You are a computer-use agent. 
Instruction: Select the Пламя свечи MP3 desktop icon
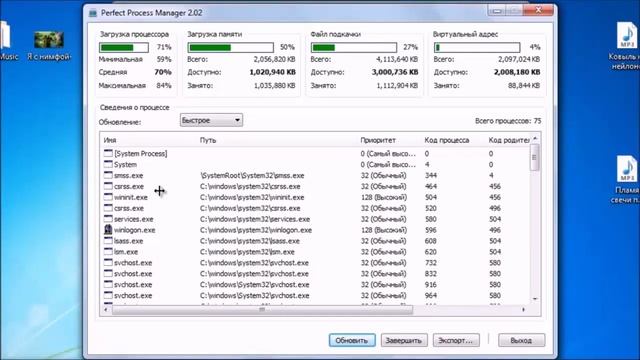click(x=626, y=168)
